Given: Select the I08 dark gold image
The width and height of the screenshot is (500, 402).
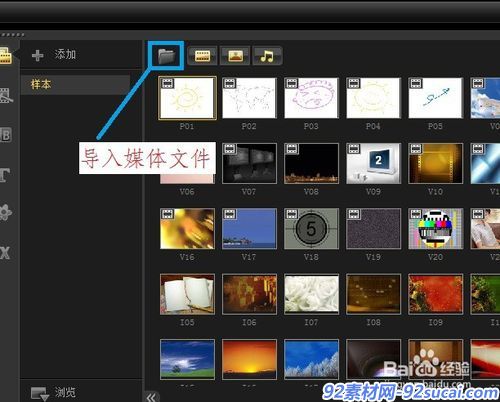Looking at the screenshot, I should point(373,294).
